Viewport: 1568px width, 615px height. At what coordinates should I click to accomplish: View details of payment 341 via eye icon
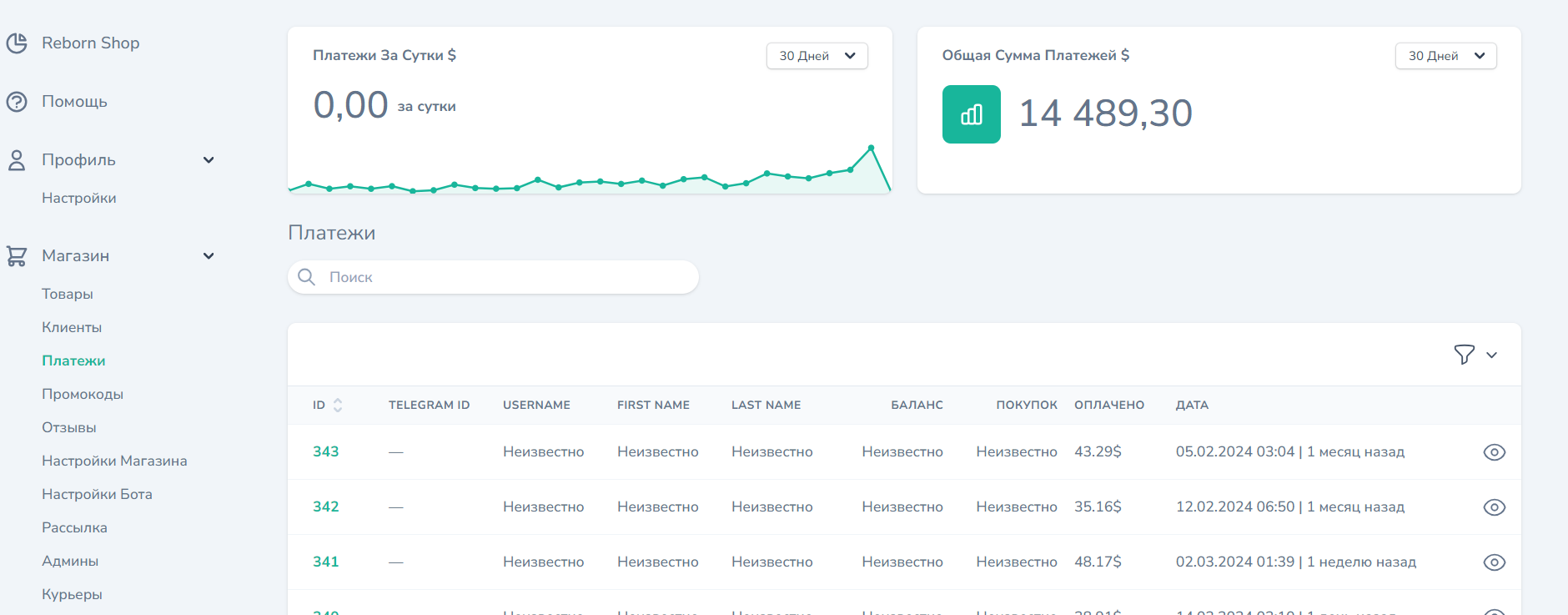[1495, 562]
